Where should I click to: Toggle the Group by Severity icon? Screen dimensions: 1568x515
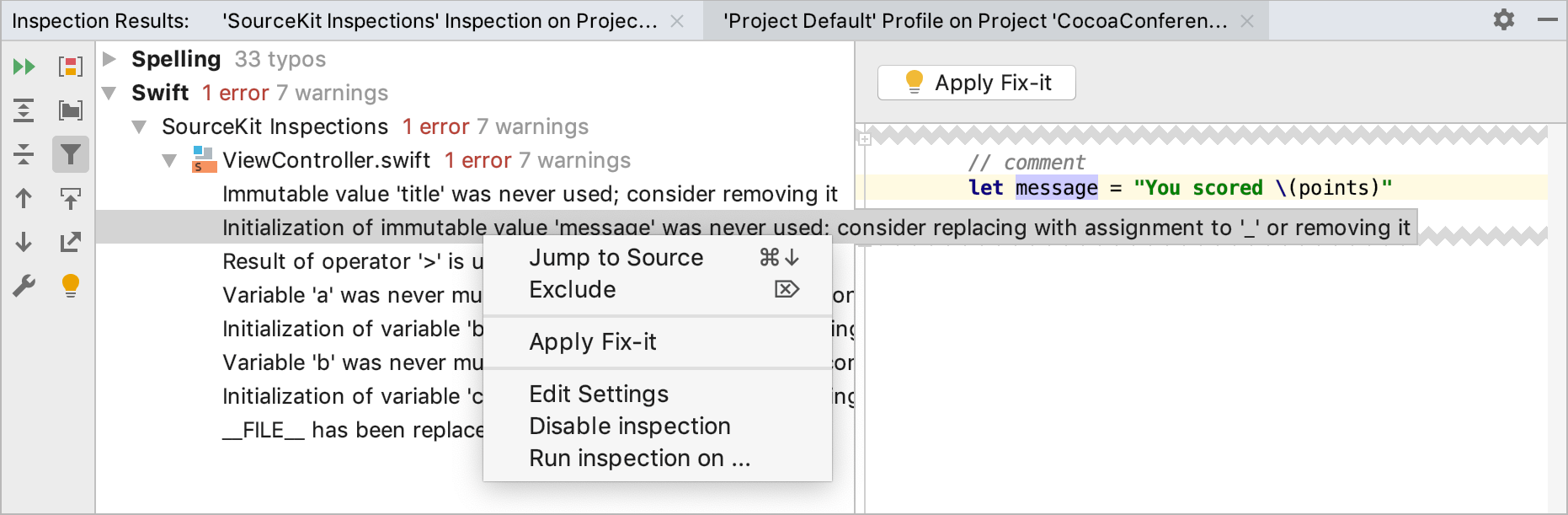(x=71, y=67)
